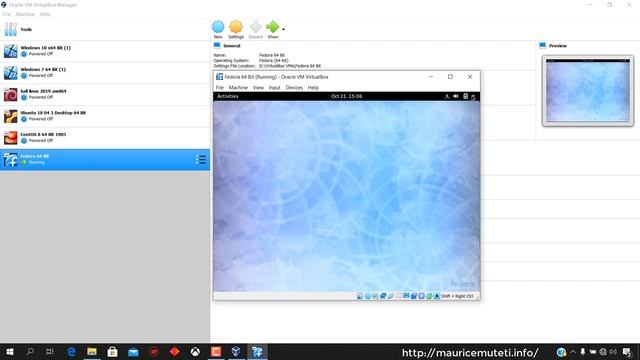The height and width of the screenshot is (360, 640).
Task: Click the green mouse integration status icon
Action: coord(429,296)
